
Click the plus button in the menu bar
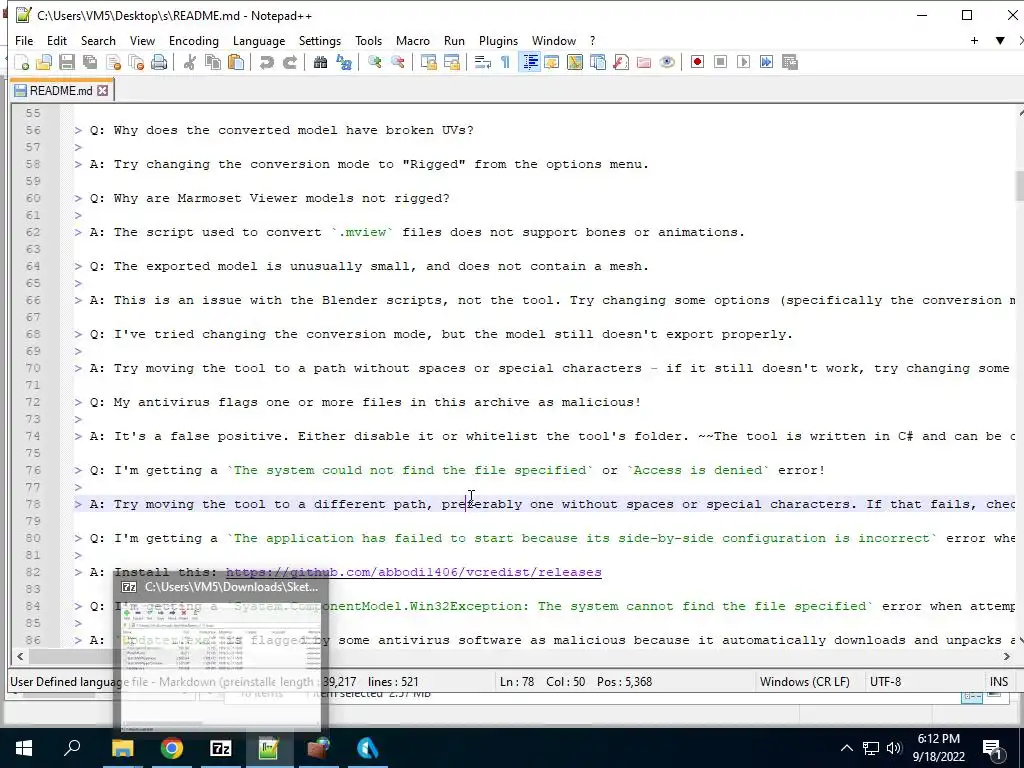click(974, 40)
